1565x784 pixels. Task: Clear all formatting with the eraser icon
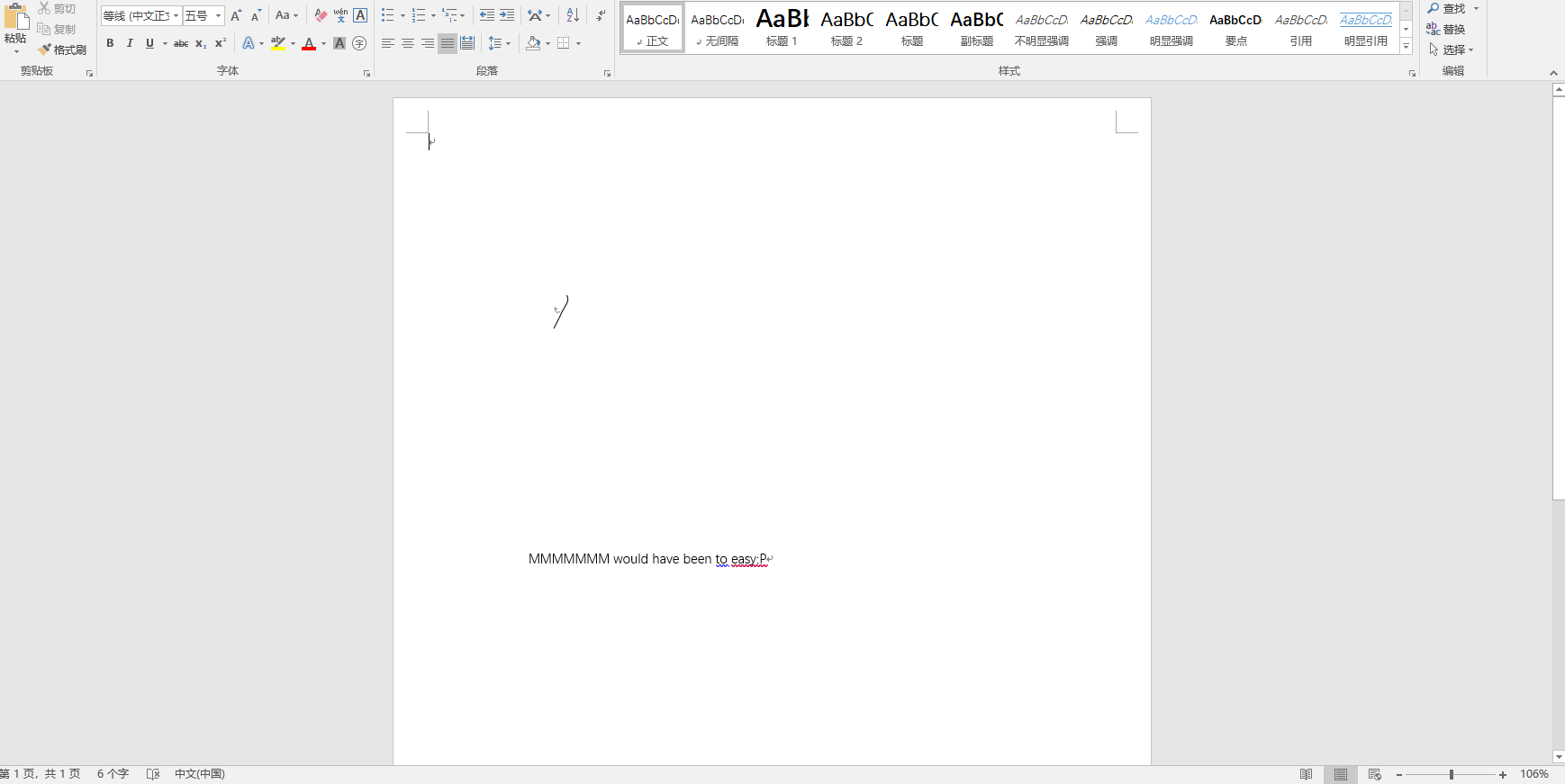coord(320,15)
